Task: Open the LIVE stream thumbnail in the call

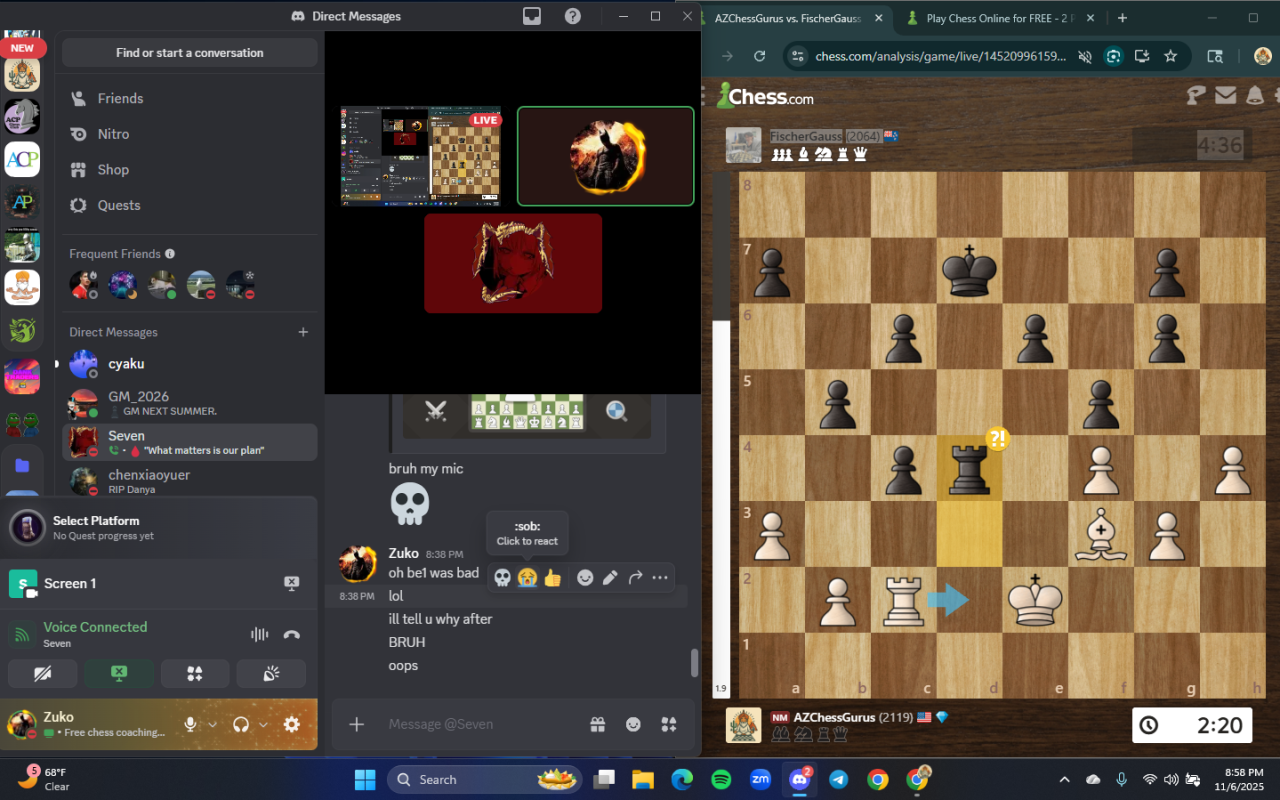Action: coord(421,156)
